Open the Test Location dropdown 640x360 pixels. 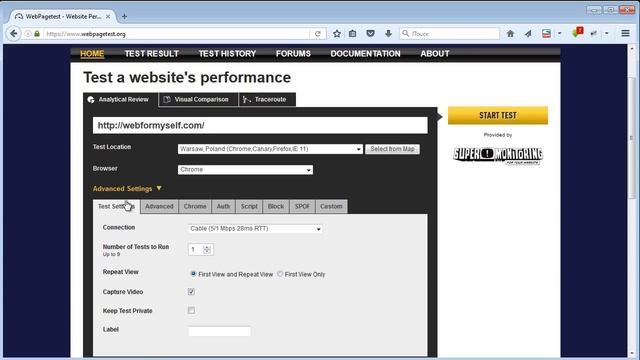(x=270, y=149)
